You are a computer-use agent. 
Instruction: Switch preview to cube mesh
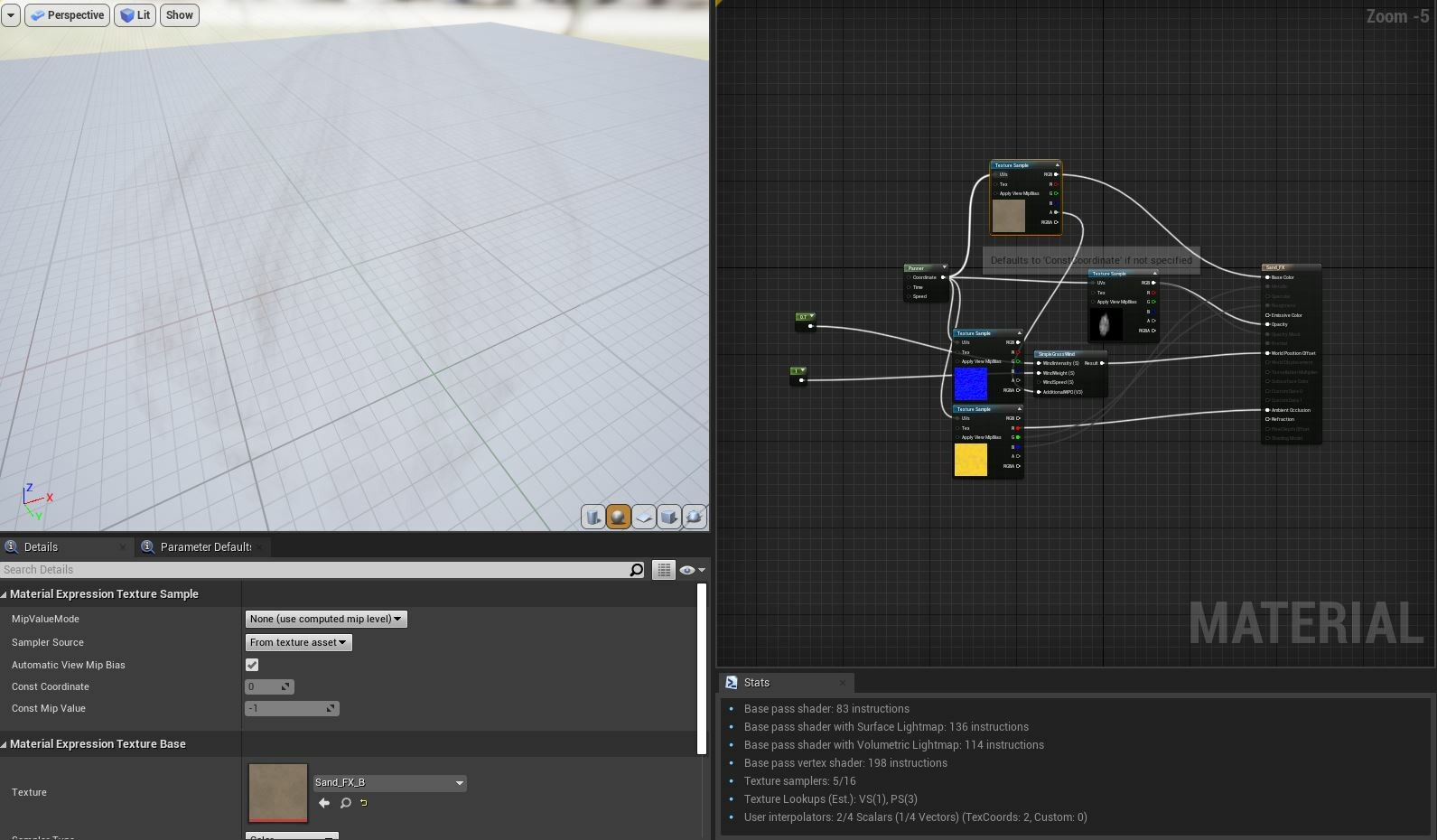click(x=669, y=517)
